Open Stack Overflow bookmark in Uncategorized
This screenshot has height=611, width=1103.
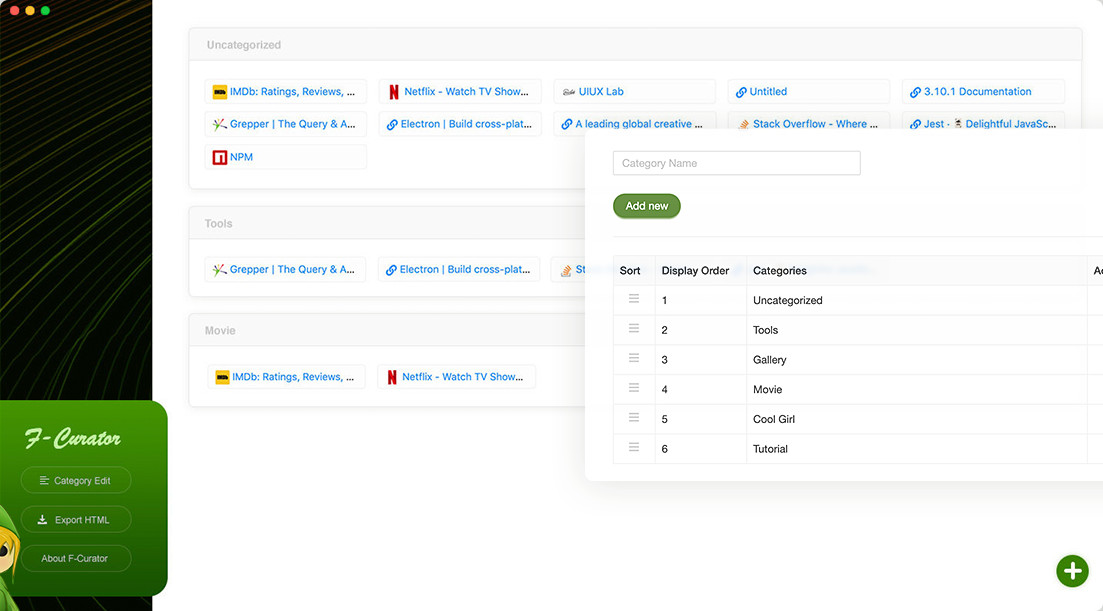click(x=809, y=121)
